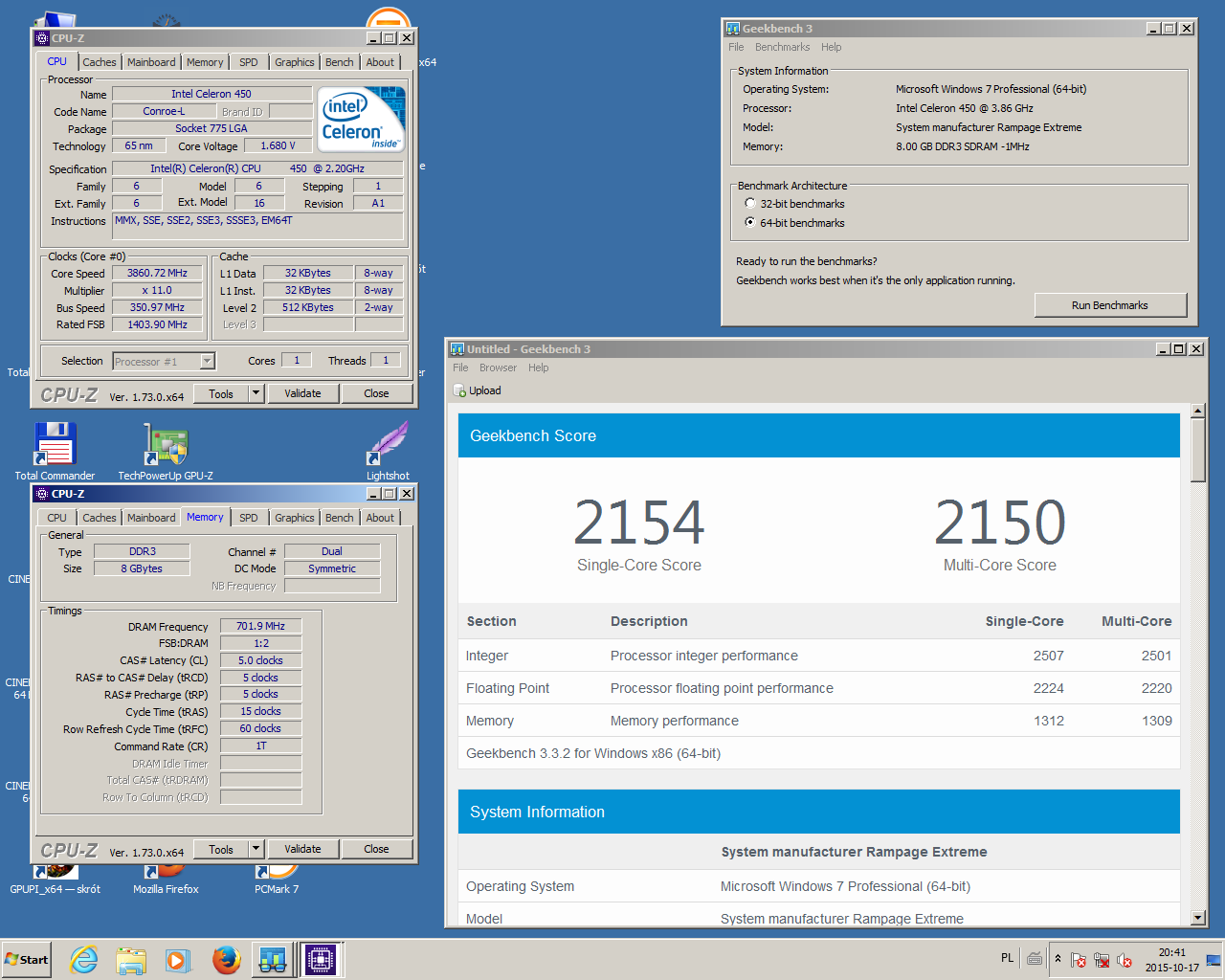Select 32-bit benchmarks radio button
The height and width of the screenshot is (980, 1225).
click(x=749, y=203)
